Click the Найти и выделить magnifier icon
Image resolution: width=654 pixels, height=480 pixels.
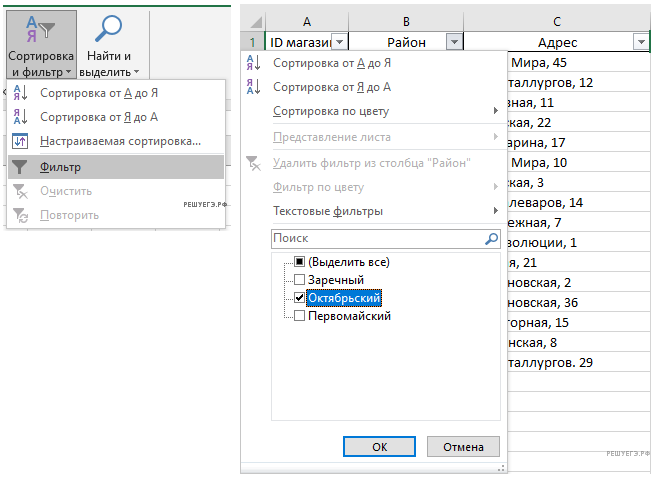click(109, 28)
